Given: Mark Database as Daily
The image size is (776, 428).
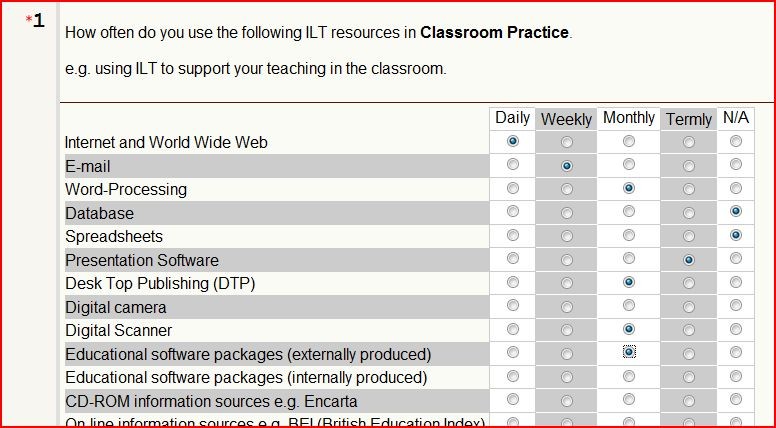Looking at the screenshot, I should pos(513,211).
